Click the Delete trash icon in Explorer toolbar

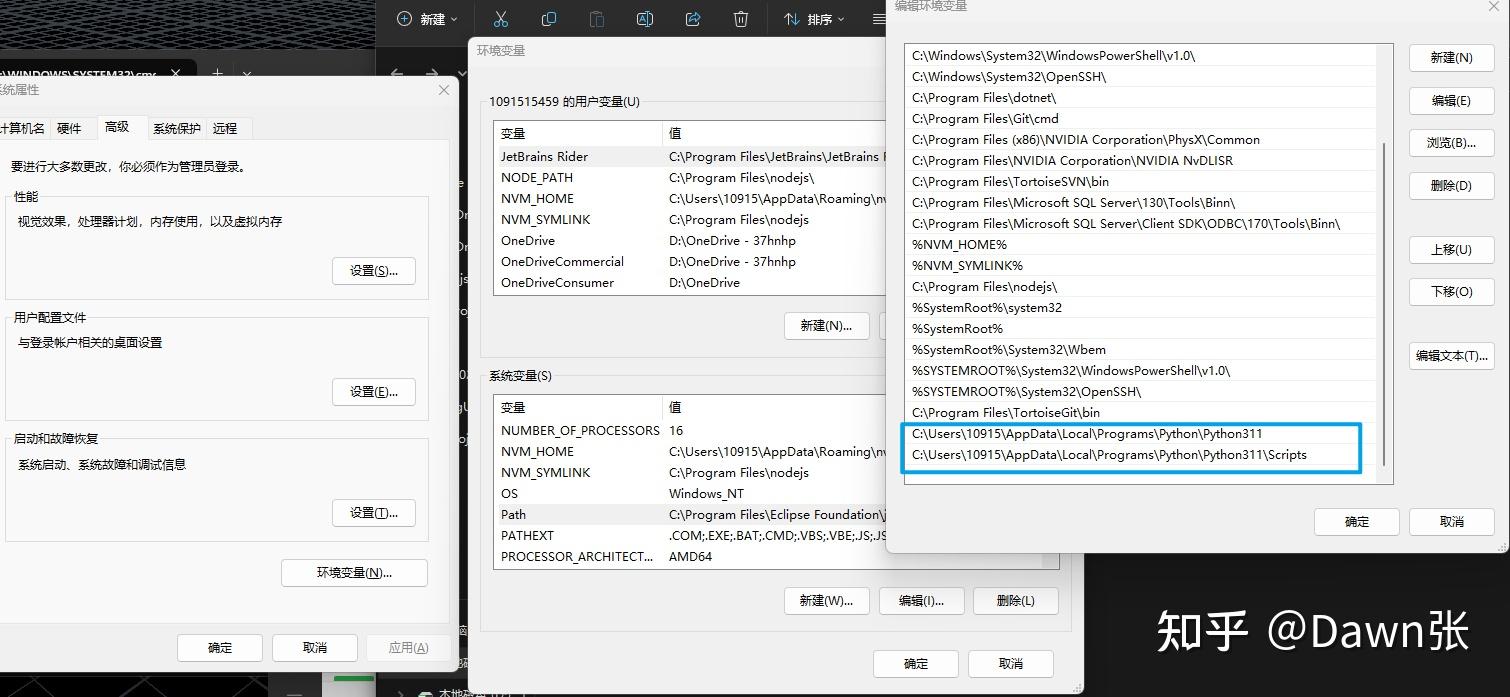pyautogui.click(x=741, y=19)
